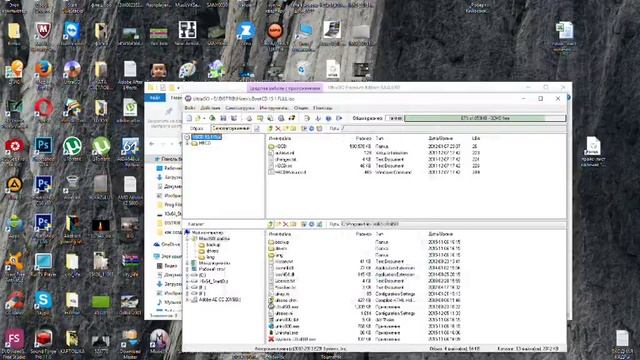Open the Инструменты menu in UltraISO
640x360 pixels.
coord(273,108)
